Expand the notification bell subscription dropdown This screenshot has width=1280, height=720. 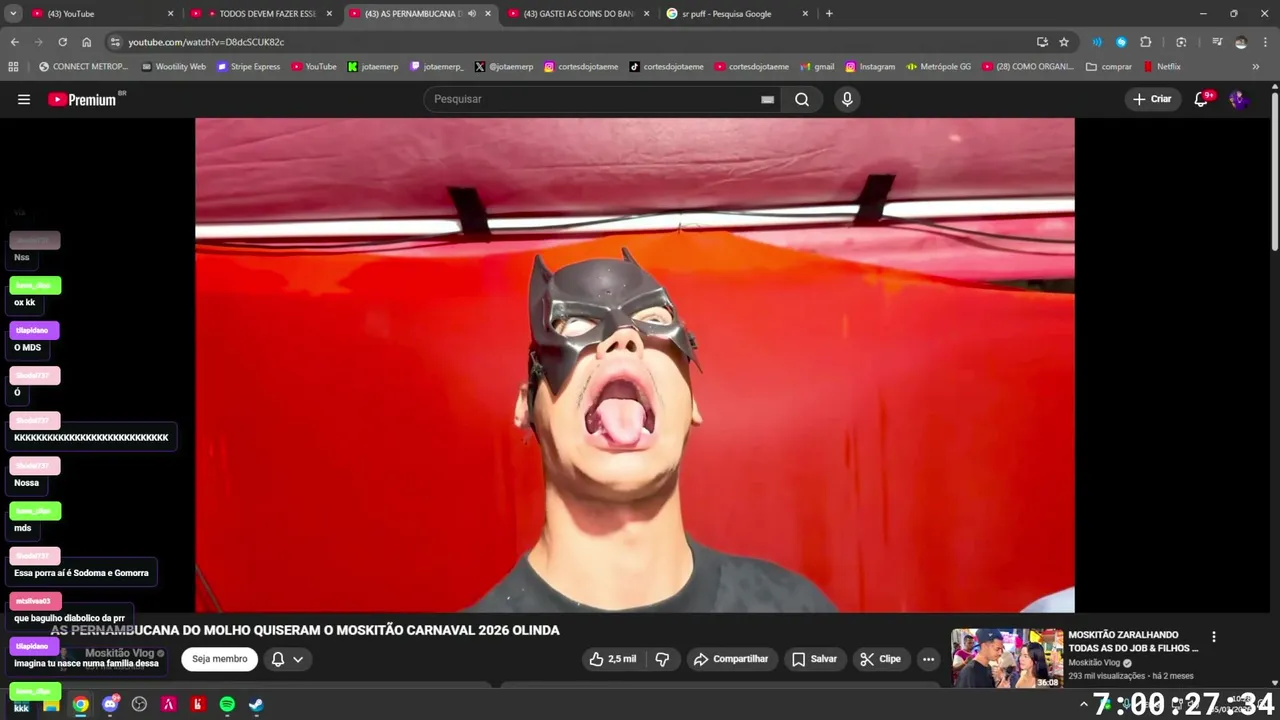coord(288,659)
